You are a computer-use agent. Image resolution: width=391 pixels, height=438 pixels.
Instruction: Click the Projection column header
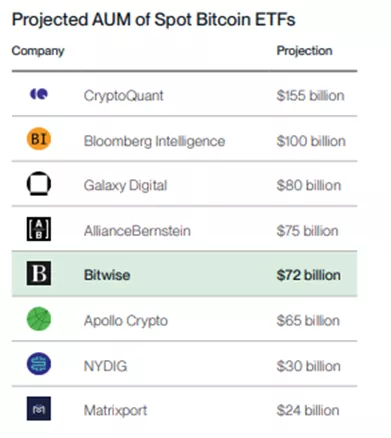coord(305,51)
